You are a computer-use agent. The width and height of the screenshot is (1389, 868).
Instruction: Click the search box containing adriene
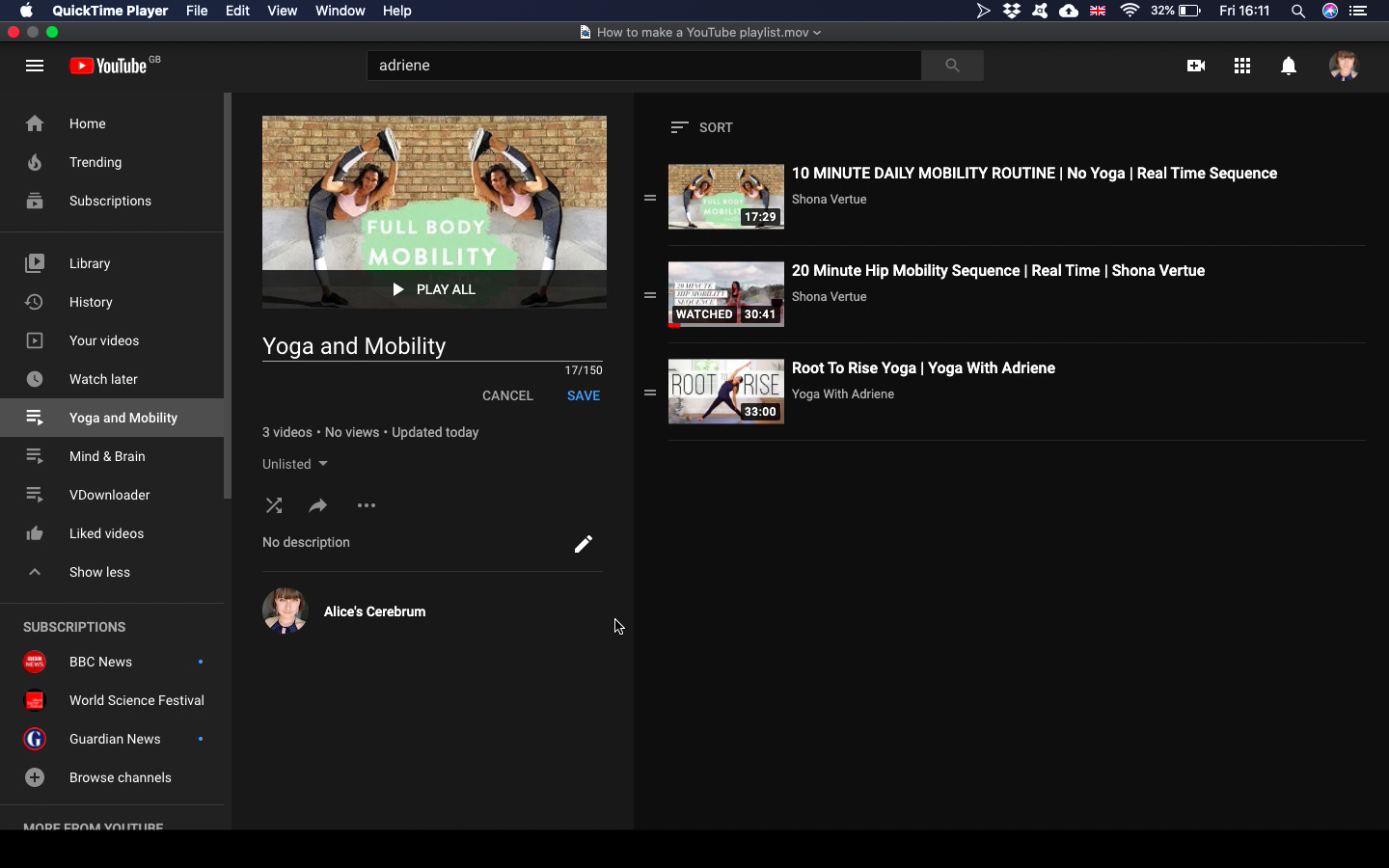coord(644,66)
